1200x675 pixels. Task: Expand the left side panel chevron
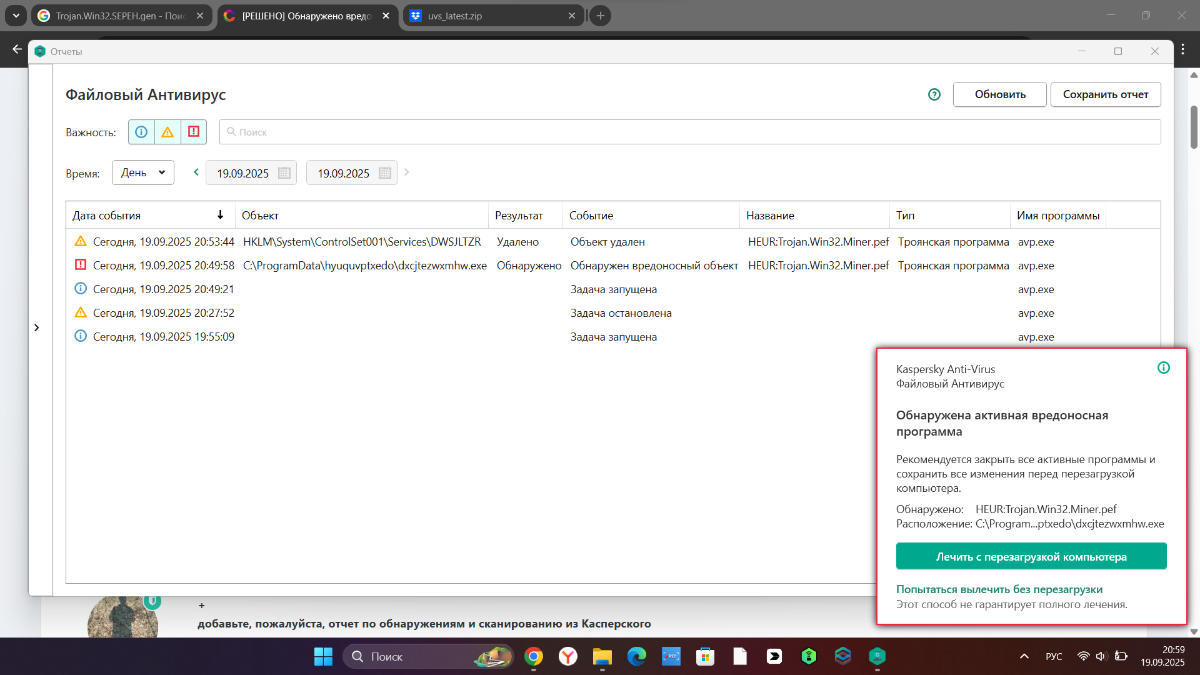point(37,327)
